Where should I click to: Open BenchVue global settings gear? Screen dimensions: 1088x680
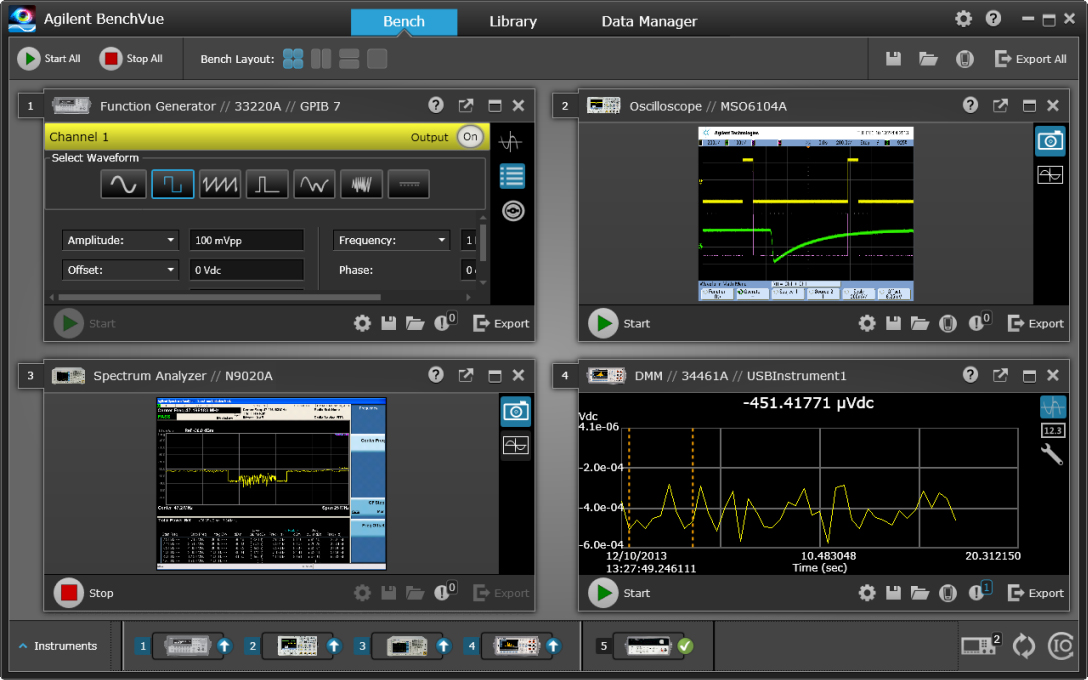pyautogui.click(x=963, y=19)
